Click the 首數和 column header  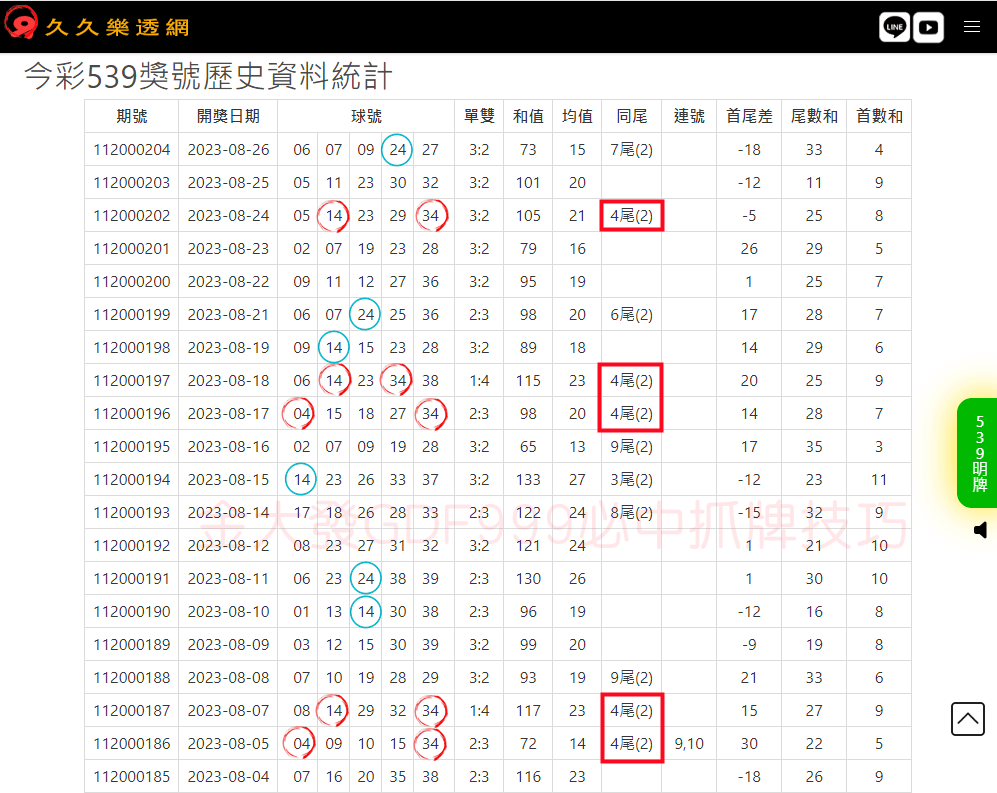pyautogui.click(x=878, y=116)
